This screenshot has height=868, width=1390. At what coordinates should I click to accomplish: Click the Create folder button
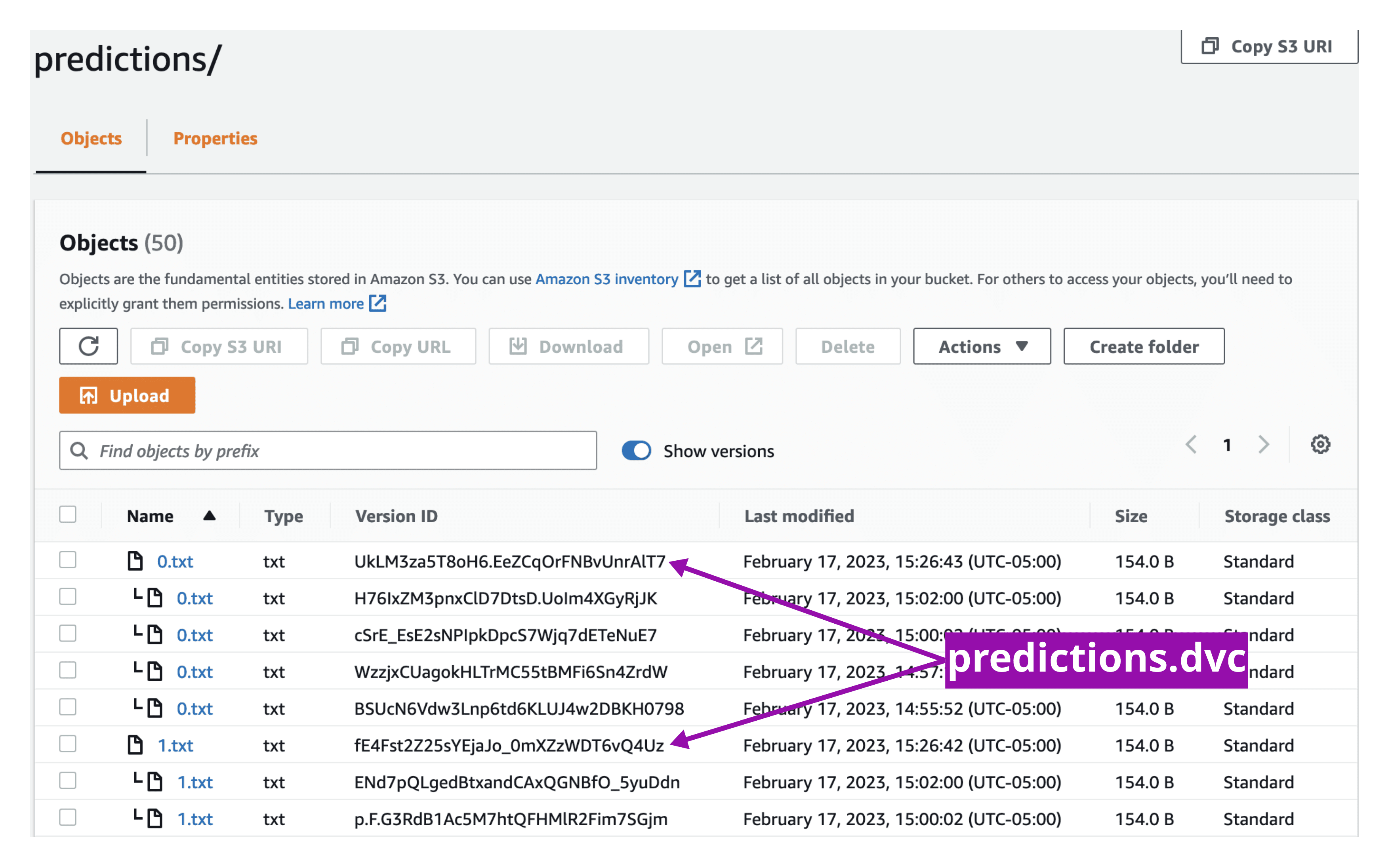pos(1143,346)
